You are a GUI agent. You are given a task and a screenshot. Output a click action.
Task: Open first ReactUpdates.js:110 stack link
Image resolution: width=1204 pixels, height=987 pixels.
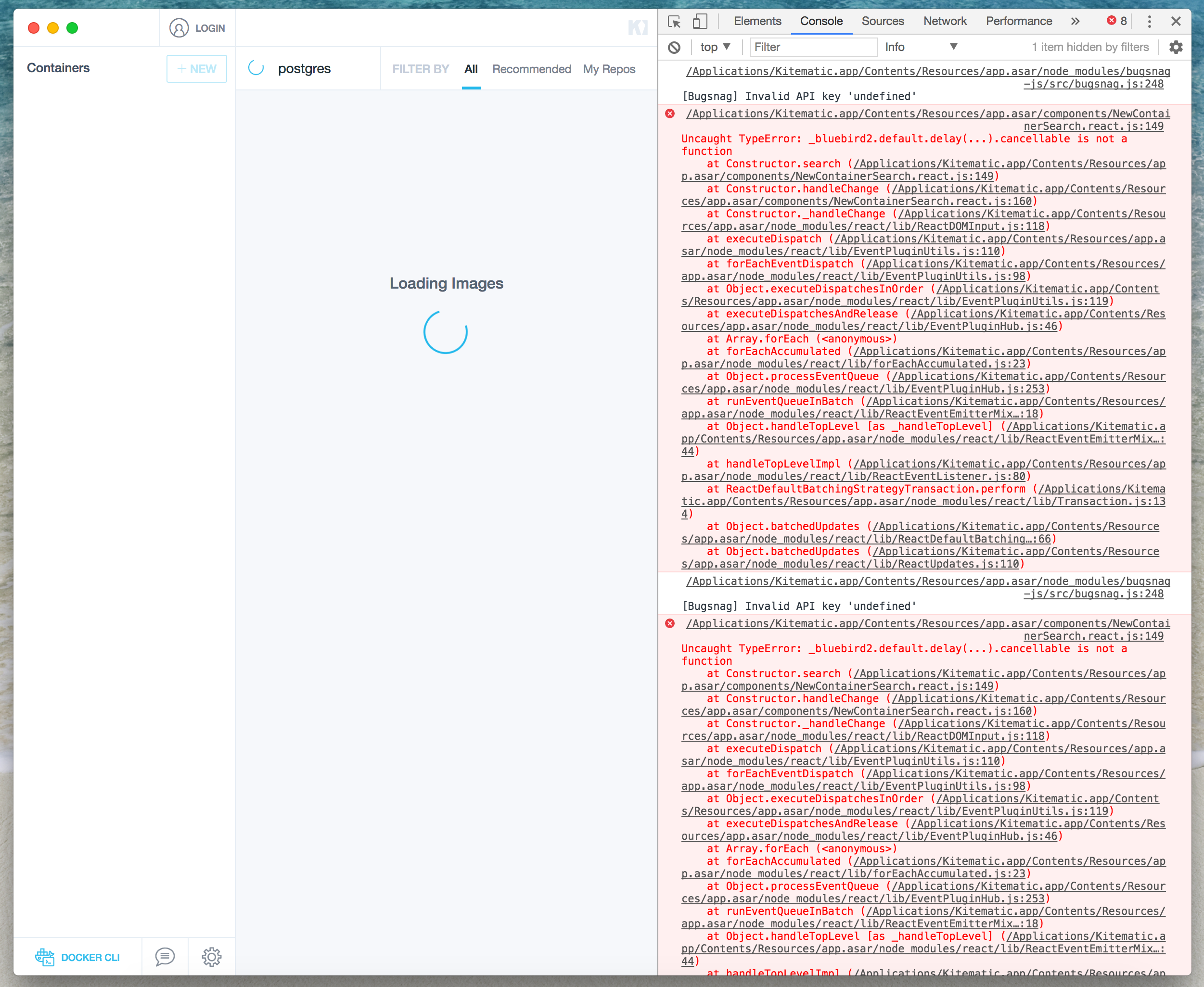(x=920, y=558)
